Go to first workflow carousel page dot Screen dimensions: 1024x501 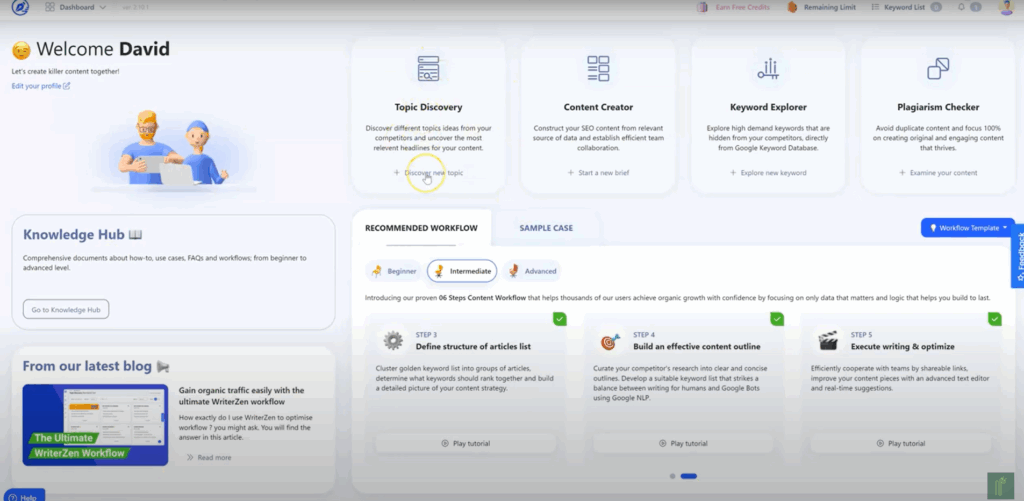673,476
